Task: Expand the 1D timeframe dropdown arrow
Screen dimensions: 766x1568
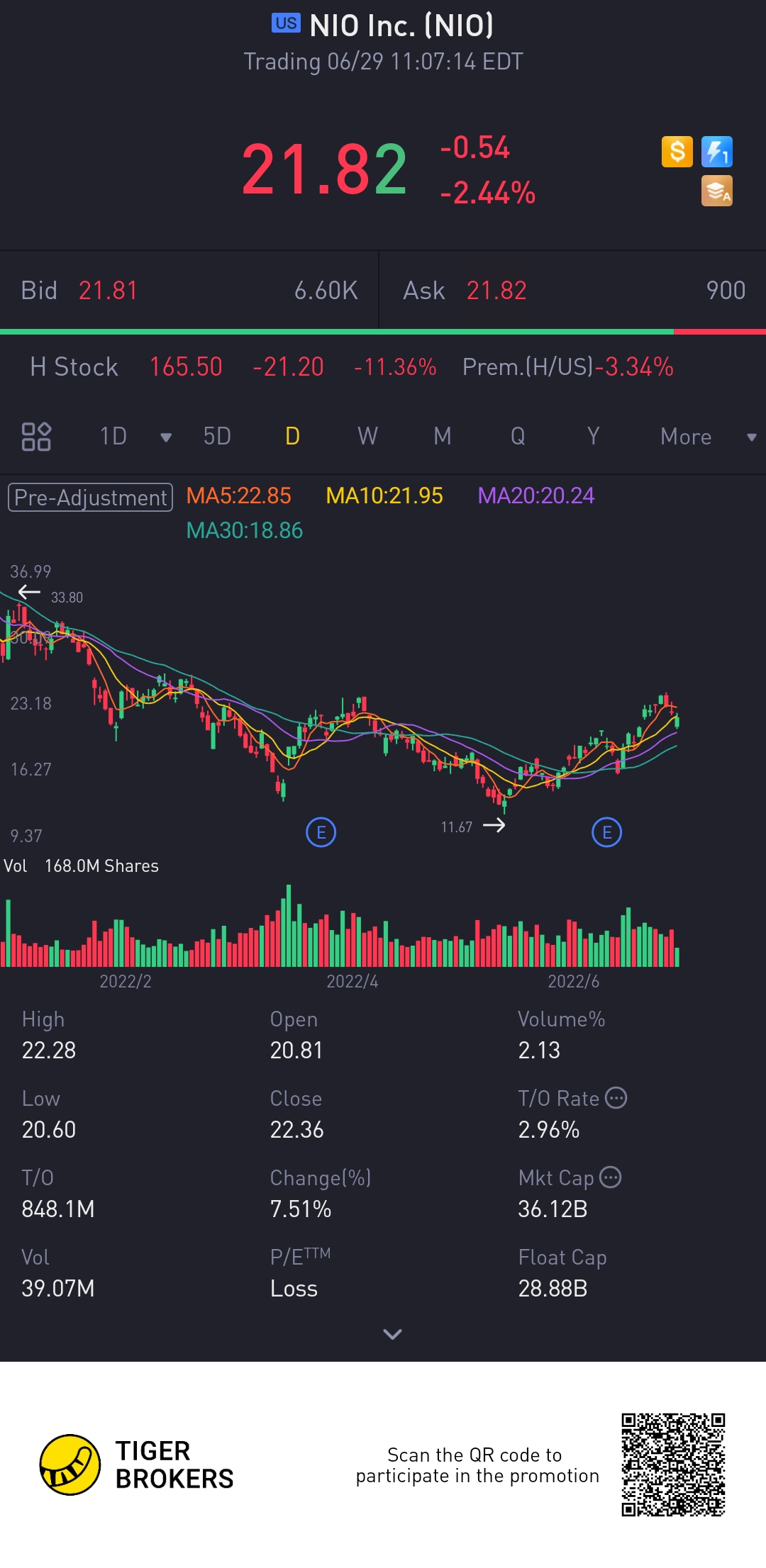Action: (166, 437)
